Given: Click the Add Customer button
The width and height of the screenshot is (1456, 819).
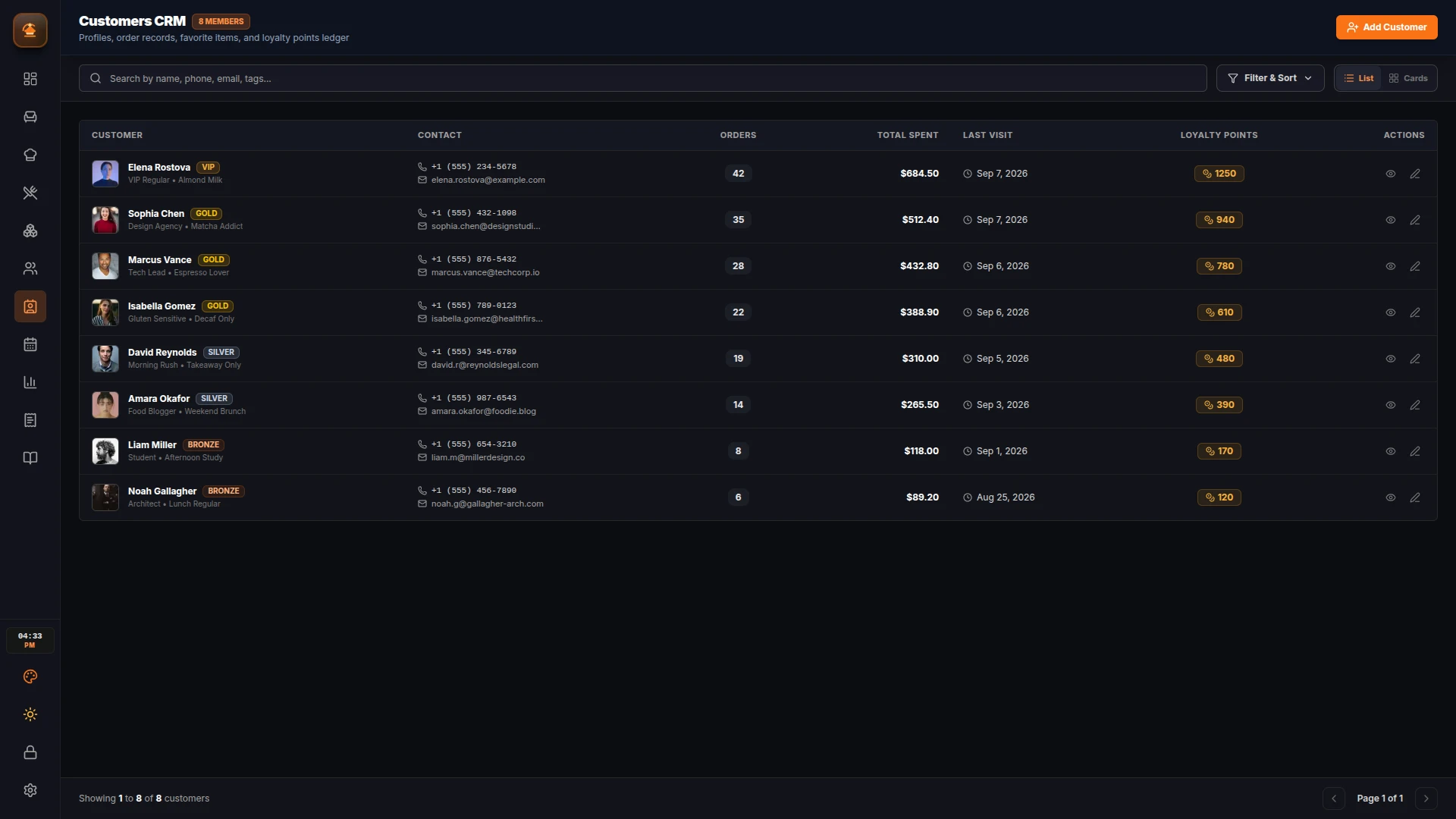Looking at the screenshot, I should point(1387,27).
